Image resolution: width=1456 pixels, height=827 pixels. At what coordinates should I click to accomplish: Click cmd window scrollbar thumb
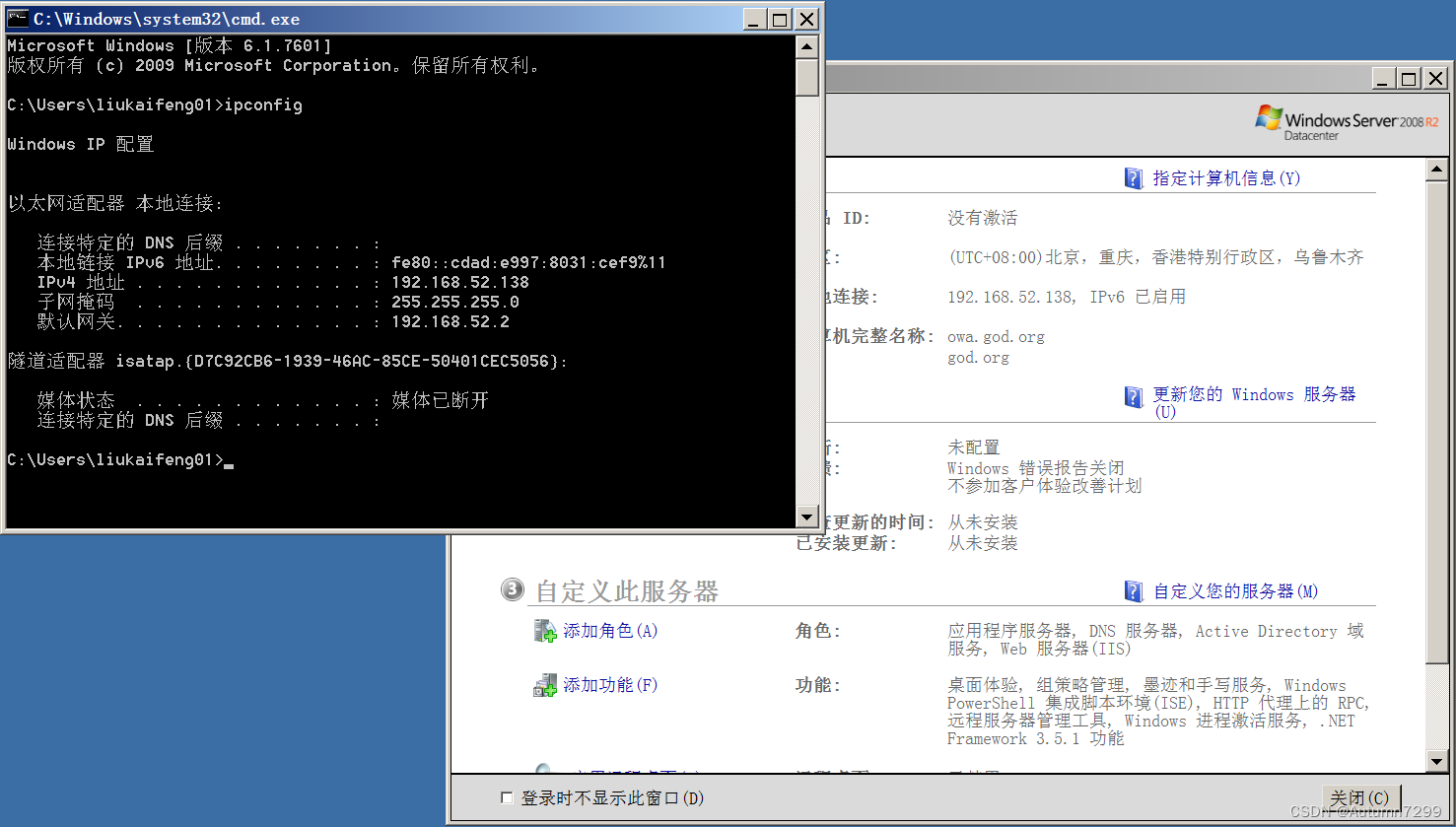(807, 77)
